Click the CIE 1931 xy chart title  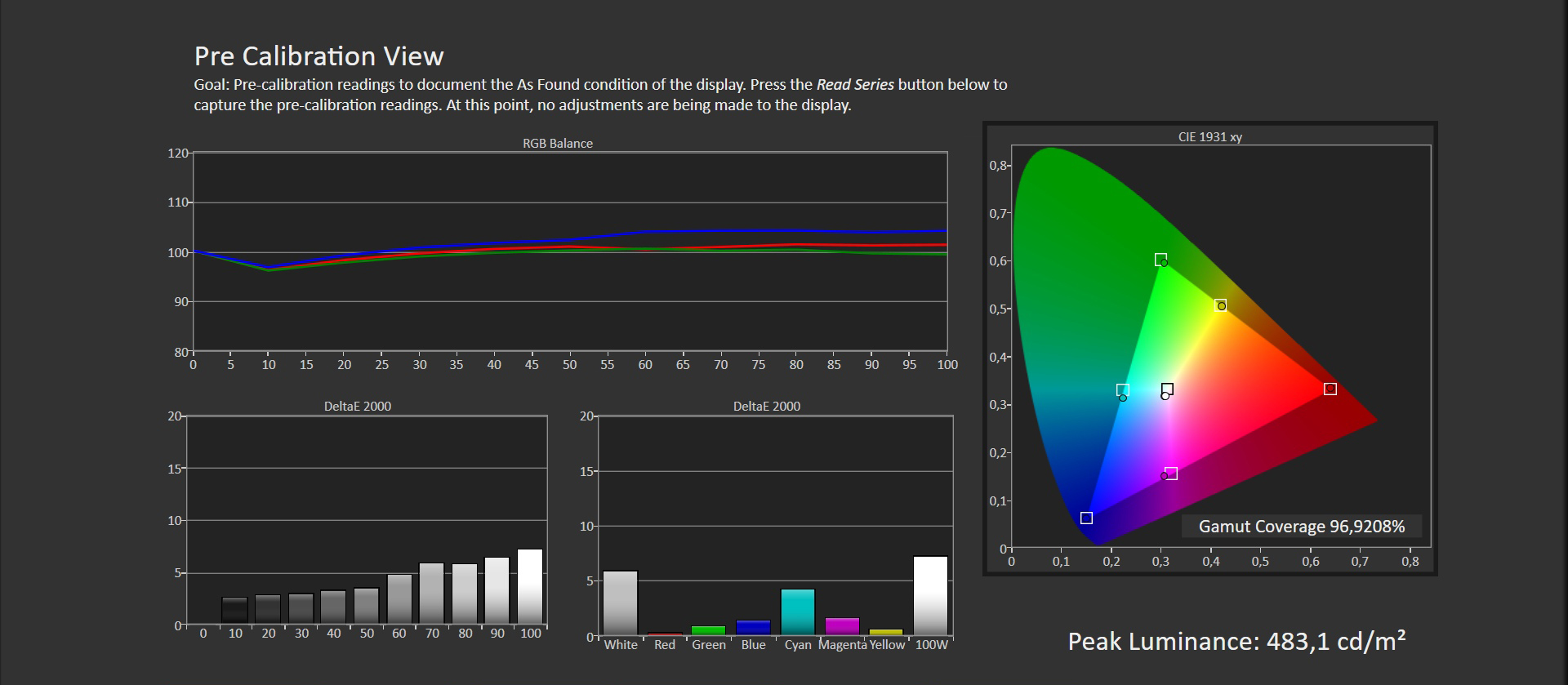click(1209, 137)
